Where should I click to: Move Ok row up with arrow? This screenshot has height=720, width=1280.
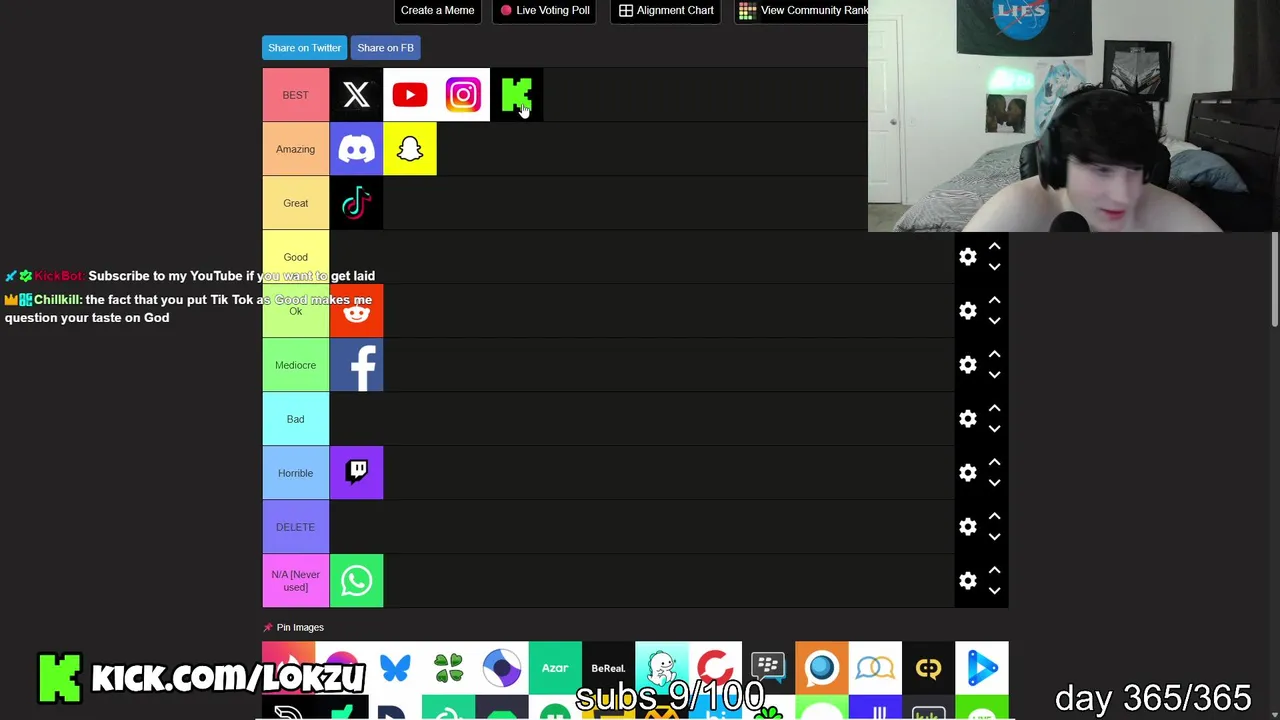[994, 300]
